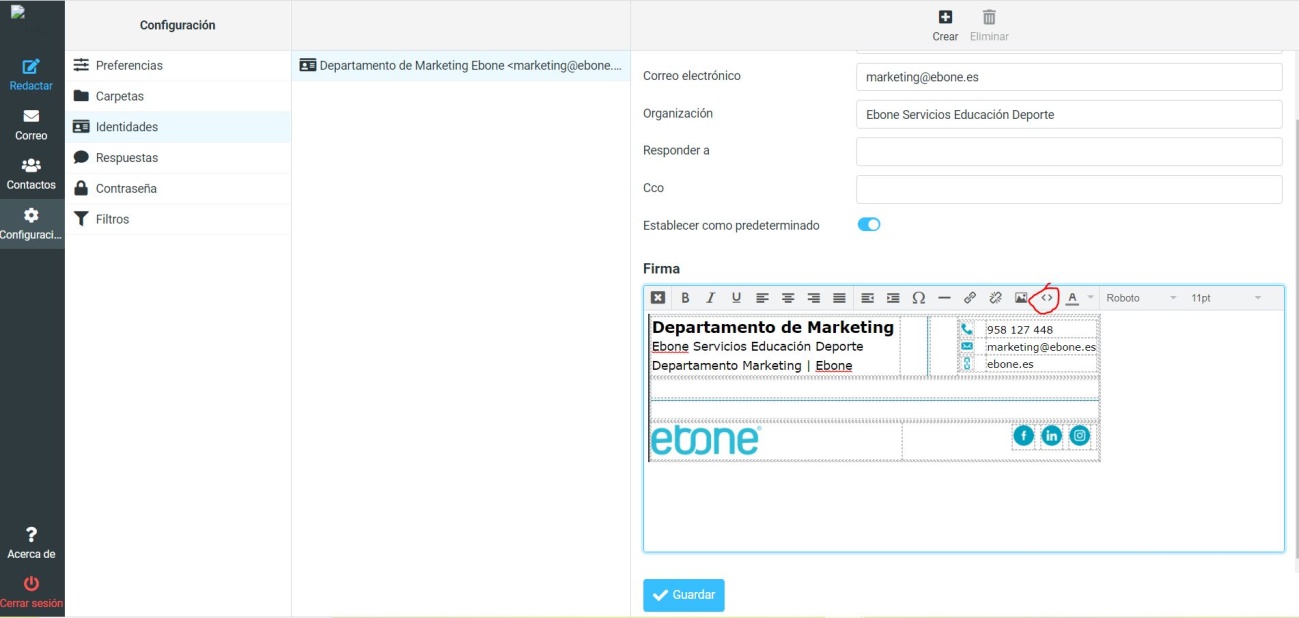
Task: Create a new identity with Crear
Action: pyautogui.click(x=945, y=26)
